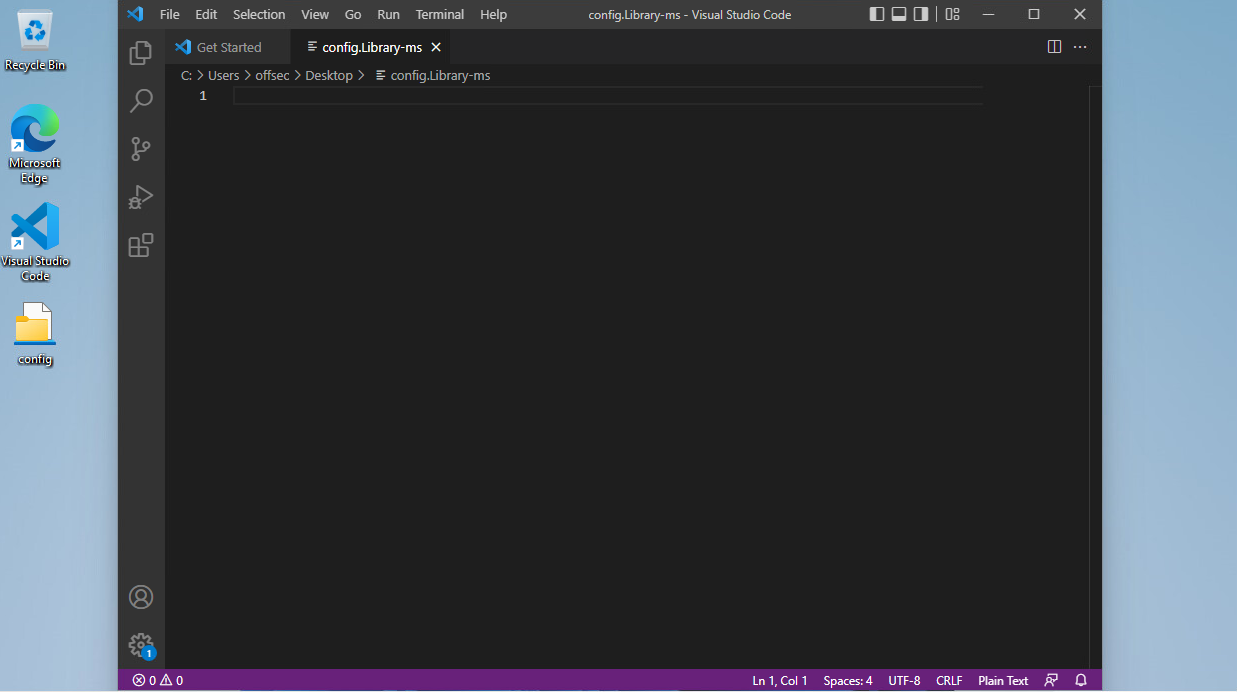Click the notifications bell in status bar
The width and height of the screenshot is (1237, 692).
(x=1081, y=680)
